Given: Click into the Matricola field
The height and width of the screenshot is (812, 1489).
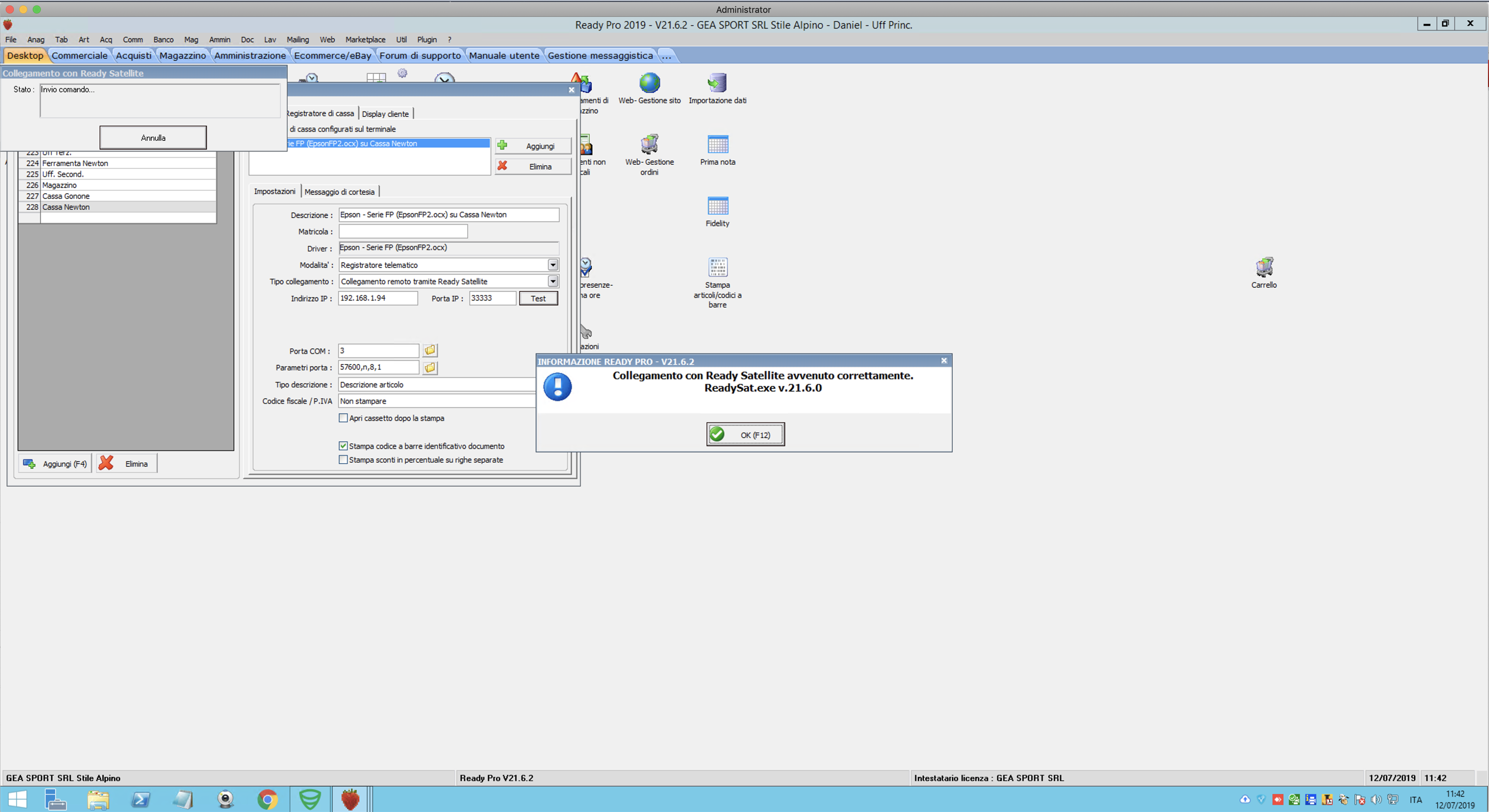Looking at the screenshot, I should [x=402, y=232].
